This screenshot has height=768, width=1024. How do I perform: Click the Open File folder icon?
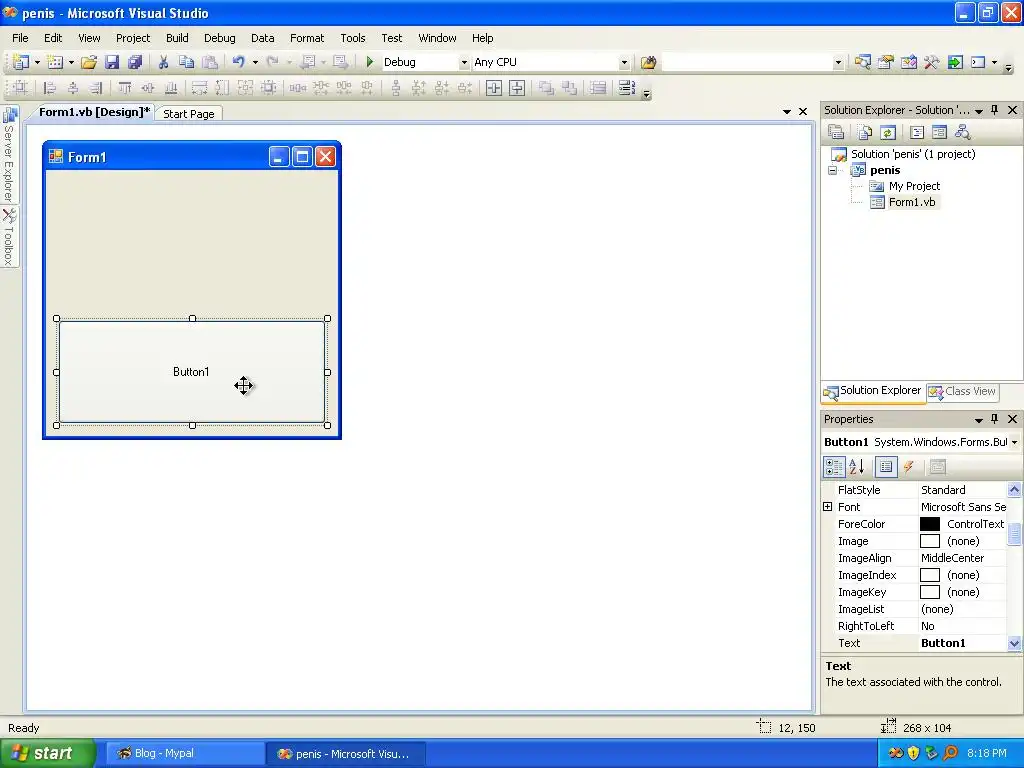[x=89, y=62]
